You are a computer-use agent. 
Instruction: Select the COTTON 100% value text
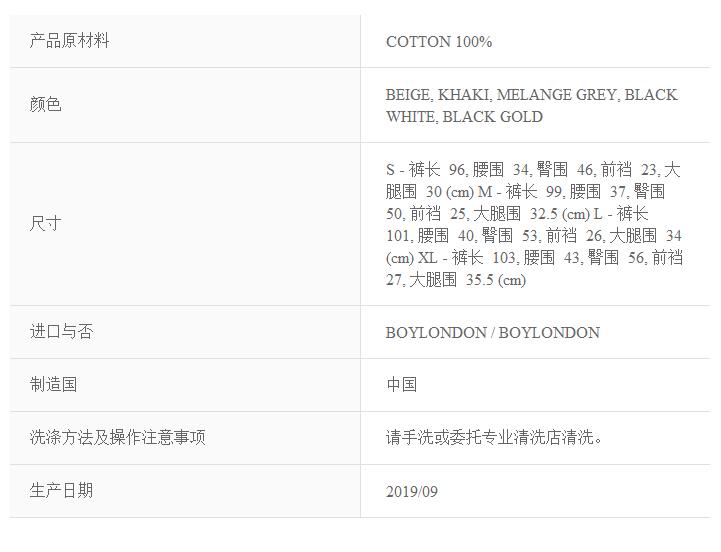pyautogui.click(x=439, y=42)
